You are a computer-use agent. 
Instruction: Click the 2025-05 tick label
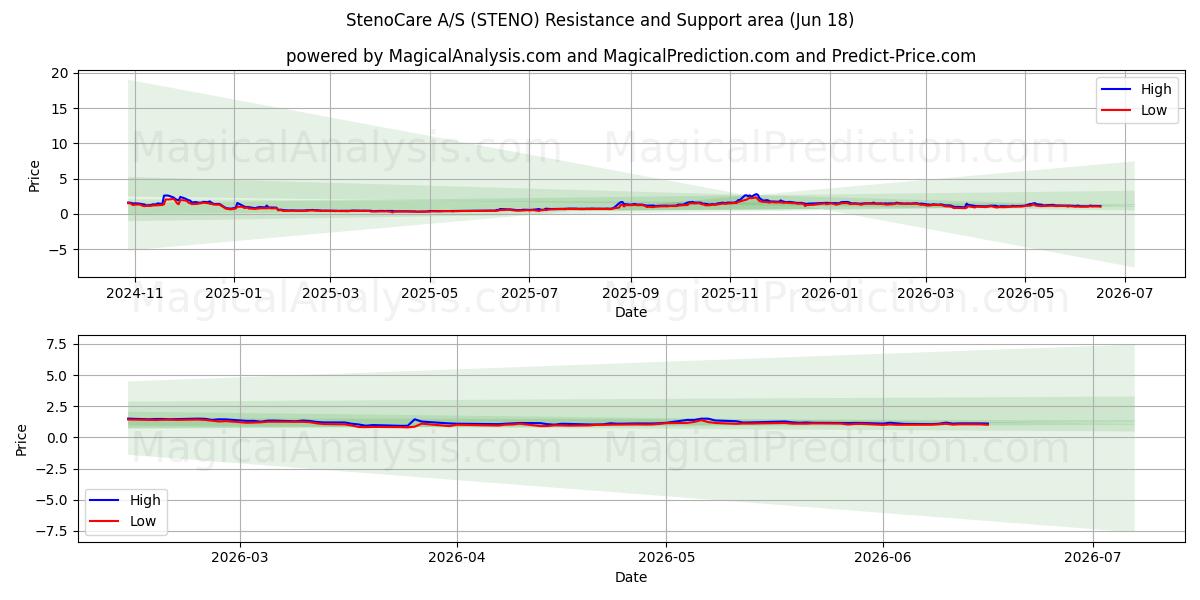430,293
